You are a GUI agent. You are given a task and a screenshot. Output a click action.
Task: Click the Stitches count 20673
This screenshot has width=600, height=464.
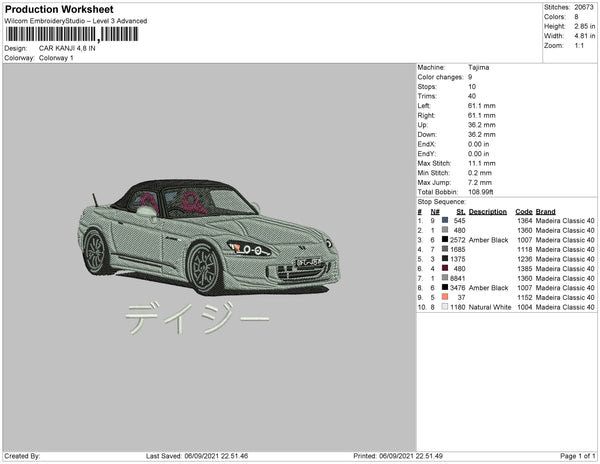point(581,6)
